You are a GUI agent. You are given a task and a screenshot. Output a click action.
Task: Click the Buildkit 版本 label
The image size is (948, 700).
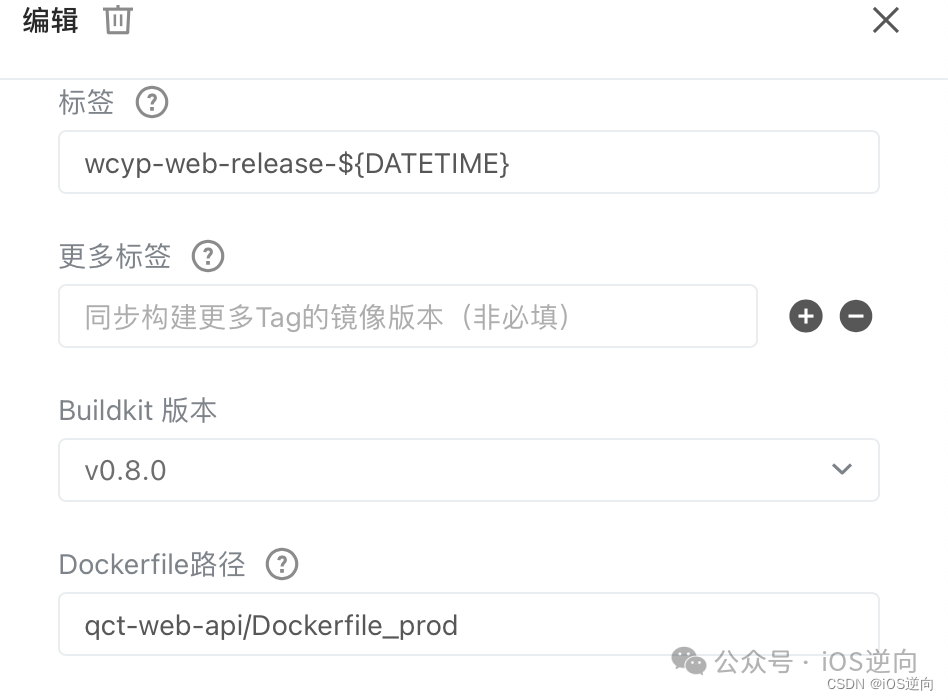[138, 410]
